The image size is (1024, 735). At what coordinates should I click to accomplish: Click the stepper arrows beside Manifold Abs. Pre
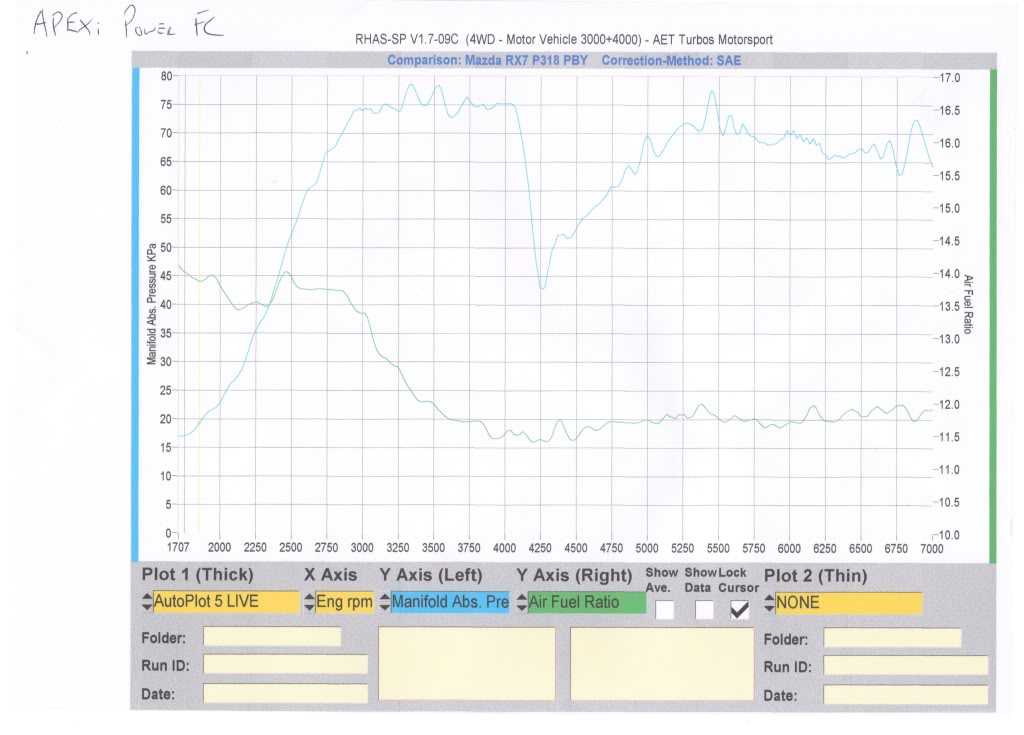pos(384,603)
